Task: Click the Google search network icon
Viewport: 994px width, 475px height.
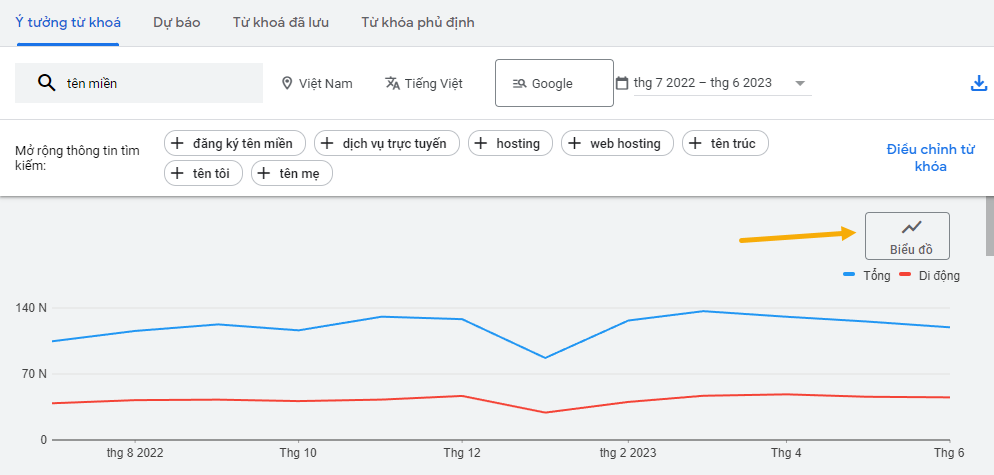Action: pyautogui.click(x=519, y=83)
